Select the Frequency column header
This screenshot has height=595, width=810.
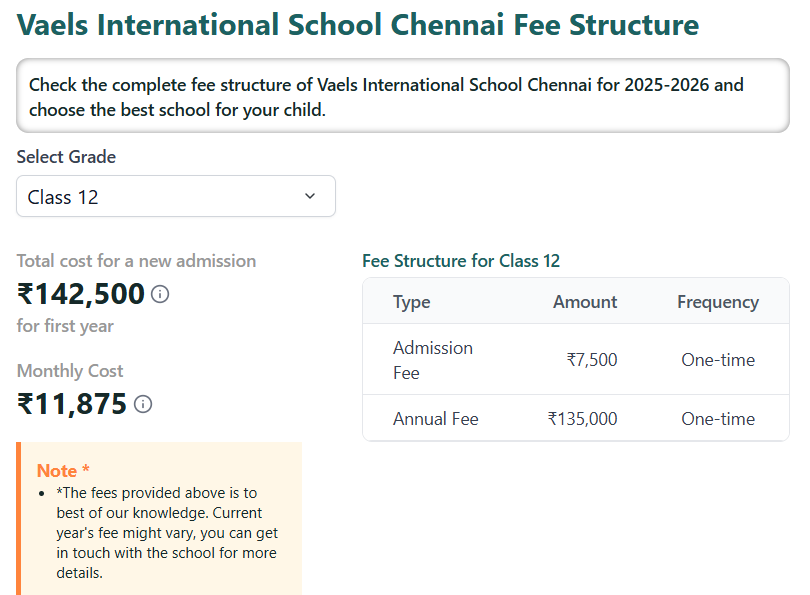[x=718, y=301]
